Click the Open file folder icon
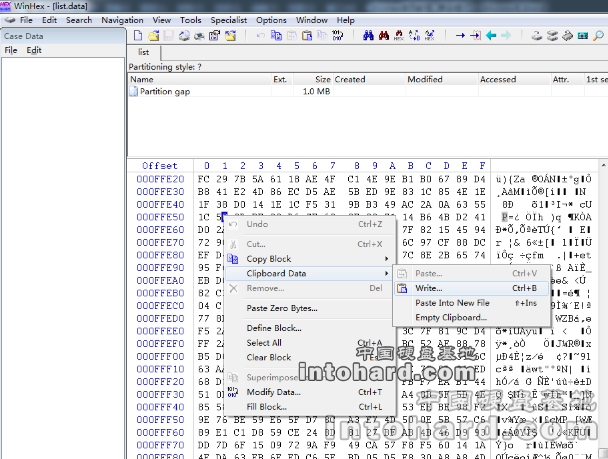This screenshot has width=608, height=459. [x=154, y=36]
